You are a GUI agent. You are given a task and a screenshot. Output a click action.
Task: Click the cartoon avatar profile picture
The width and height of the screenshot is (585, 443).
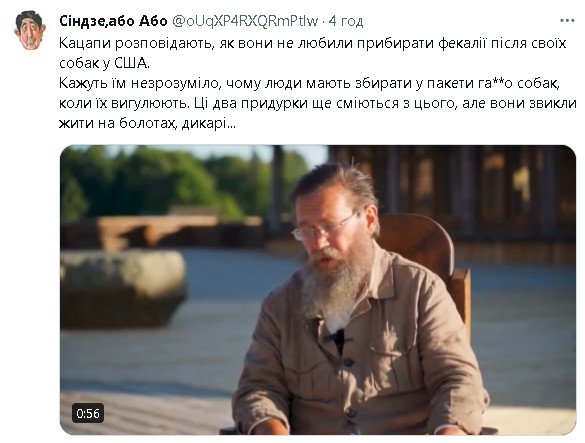(x=30, y=30)
